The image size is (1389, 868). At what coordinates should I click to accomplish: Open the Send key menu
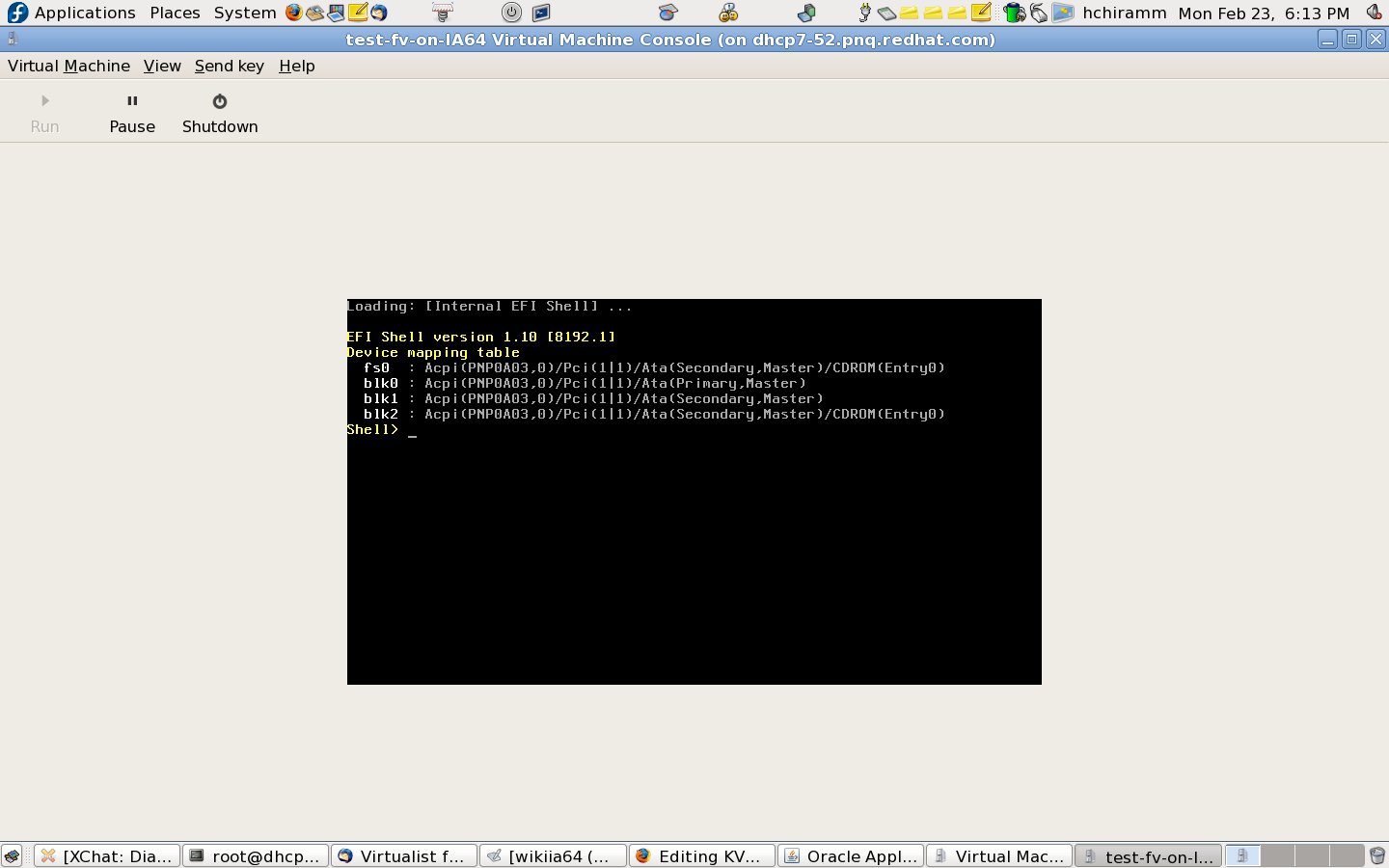click(230, 66)
